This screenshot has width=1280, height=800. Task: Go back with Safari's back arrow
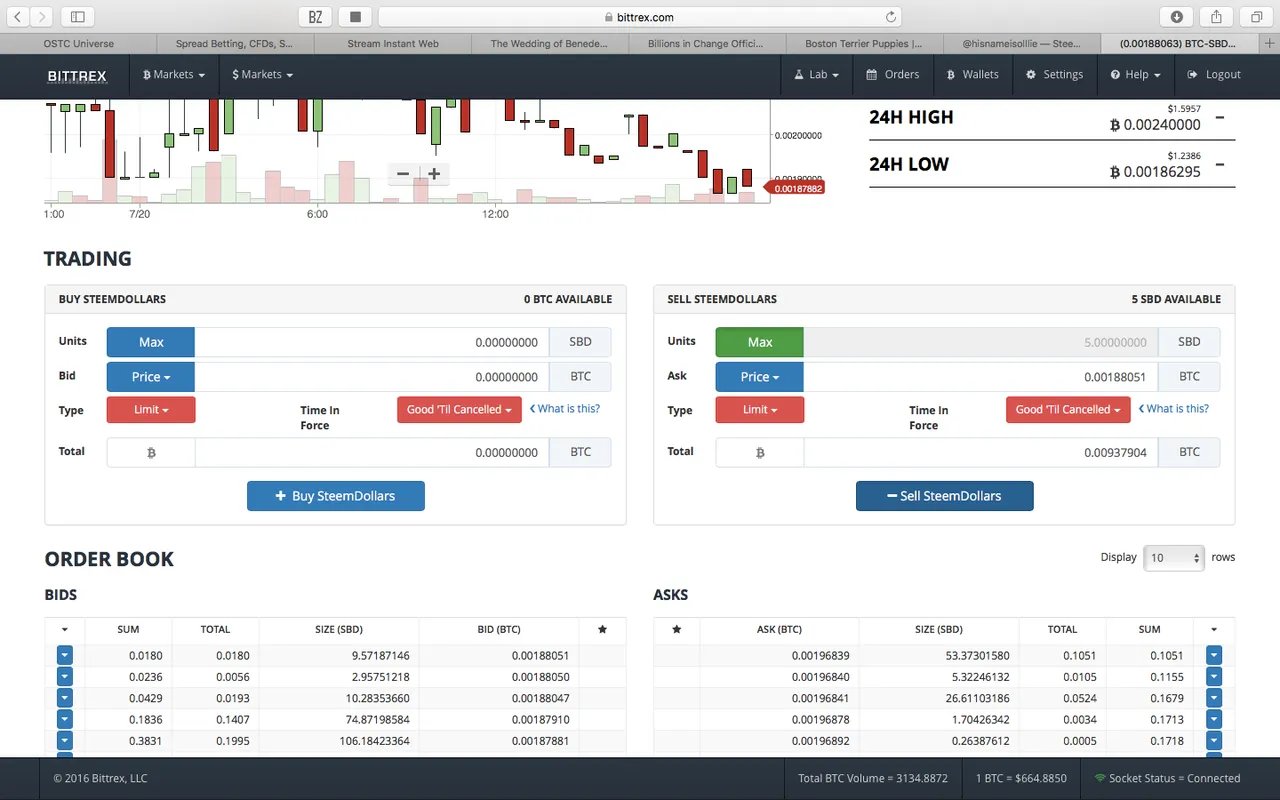pos(17,16)
